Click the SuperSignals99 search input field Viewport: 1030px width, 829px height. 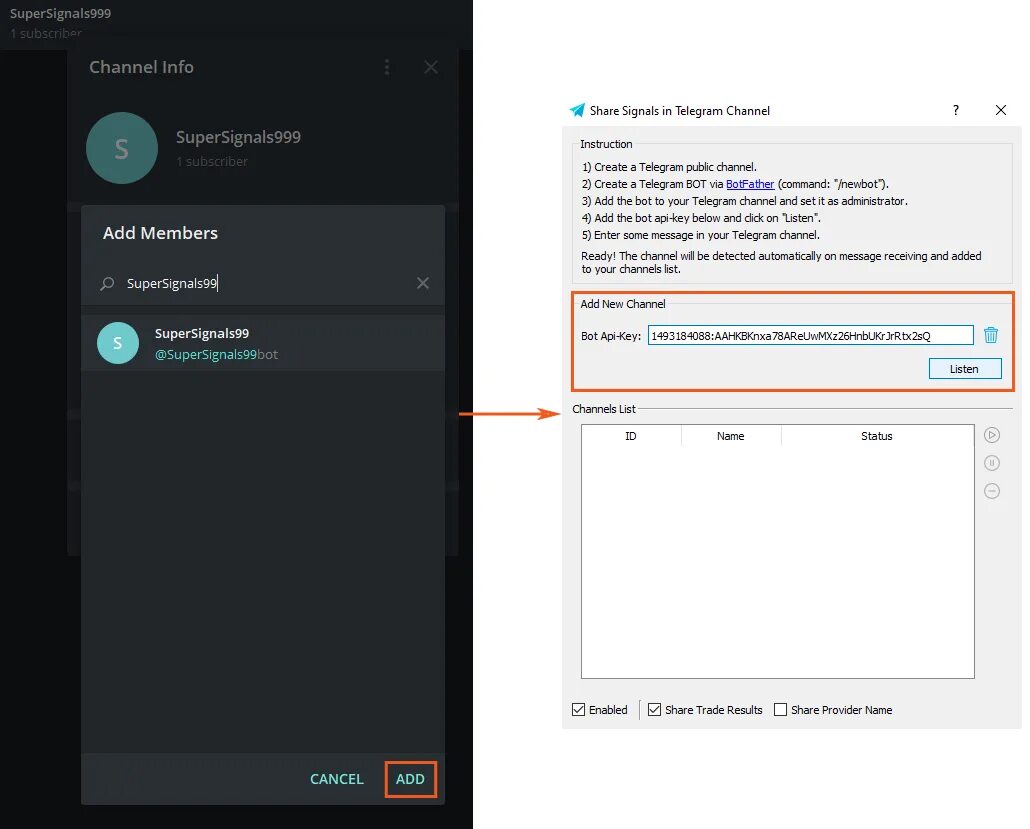tap(263, 283)
